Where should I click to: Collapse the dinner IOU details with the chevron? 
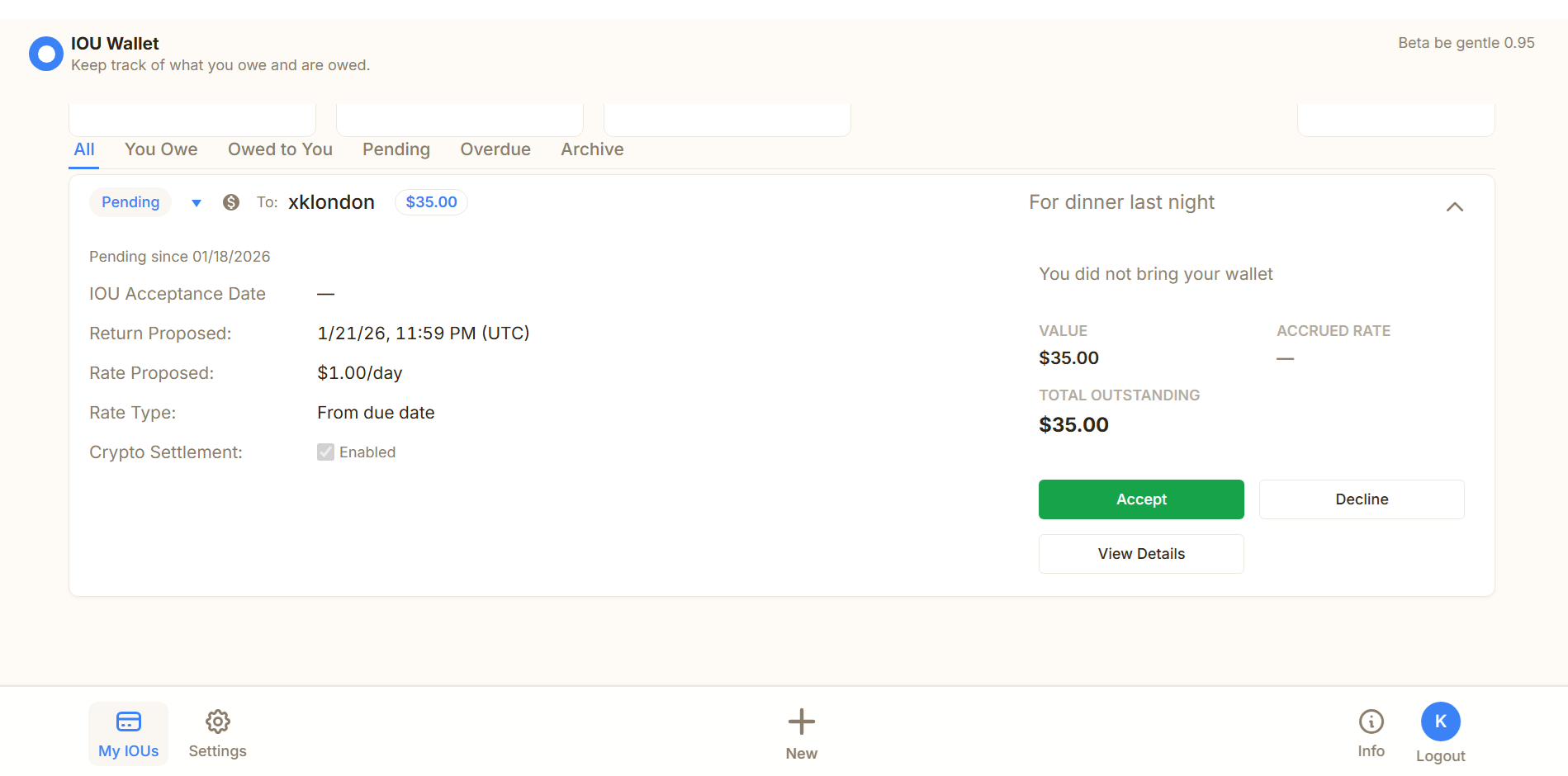(1455, 206)
